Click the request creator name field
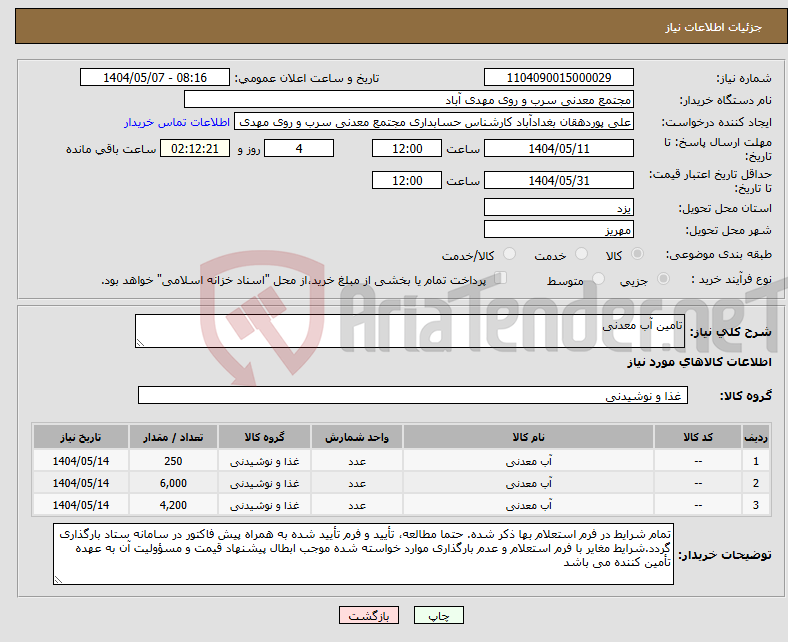The height and width of the screenshot is (642, 788). pos(434,122)
